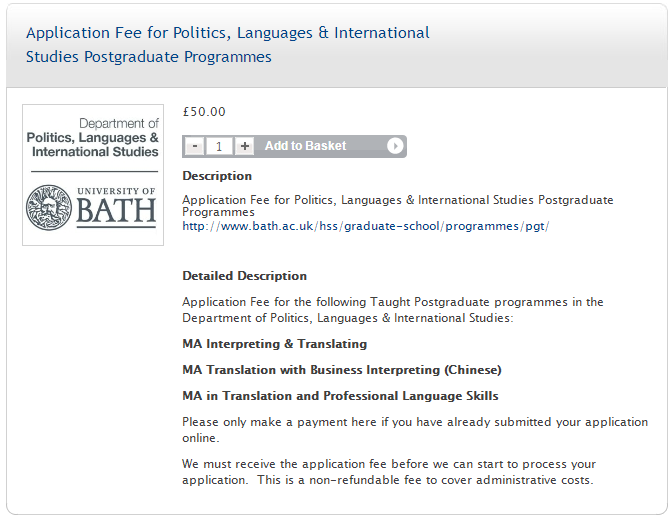Click the arrow icon on Add to Basket

(x=395, y=146)
